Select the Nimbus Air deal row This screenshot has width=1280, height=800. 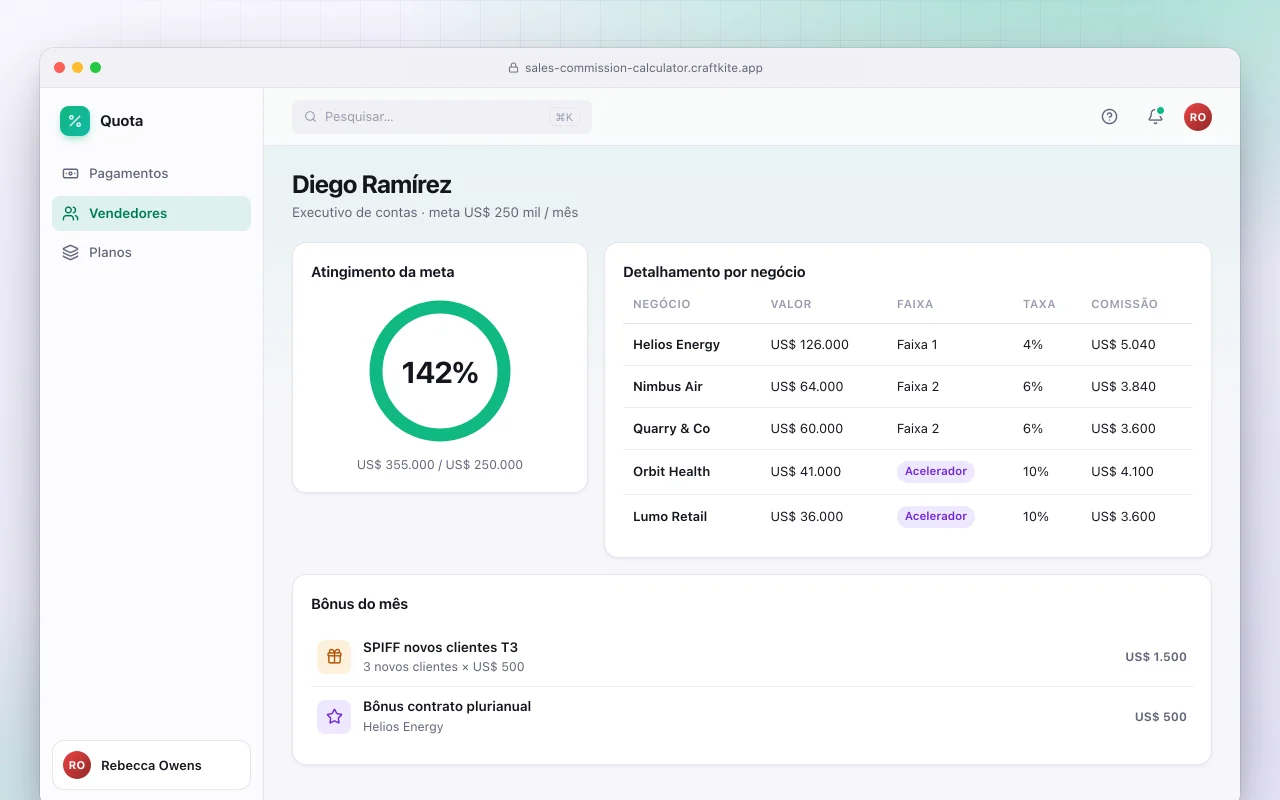click(908, 386)
